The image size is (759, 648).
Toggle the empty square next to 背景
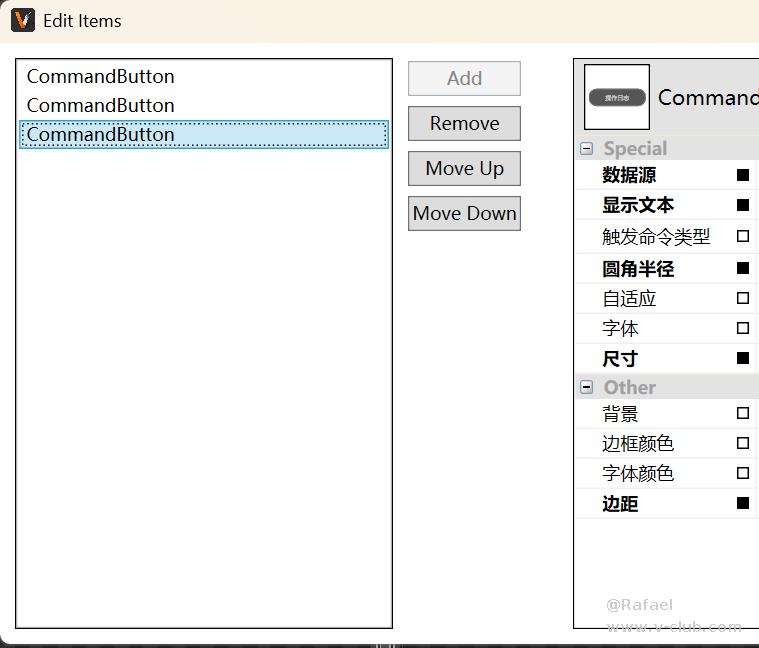[743, 413]
